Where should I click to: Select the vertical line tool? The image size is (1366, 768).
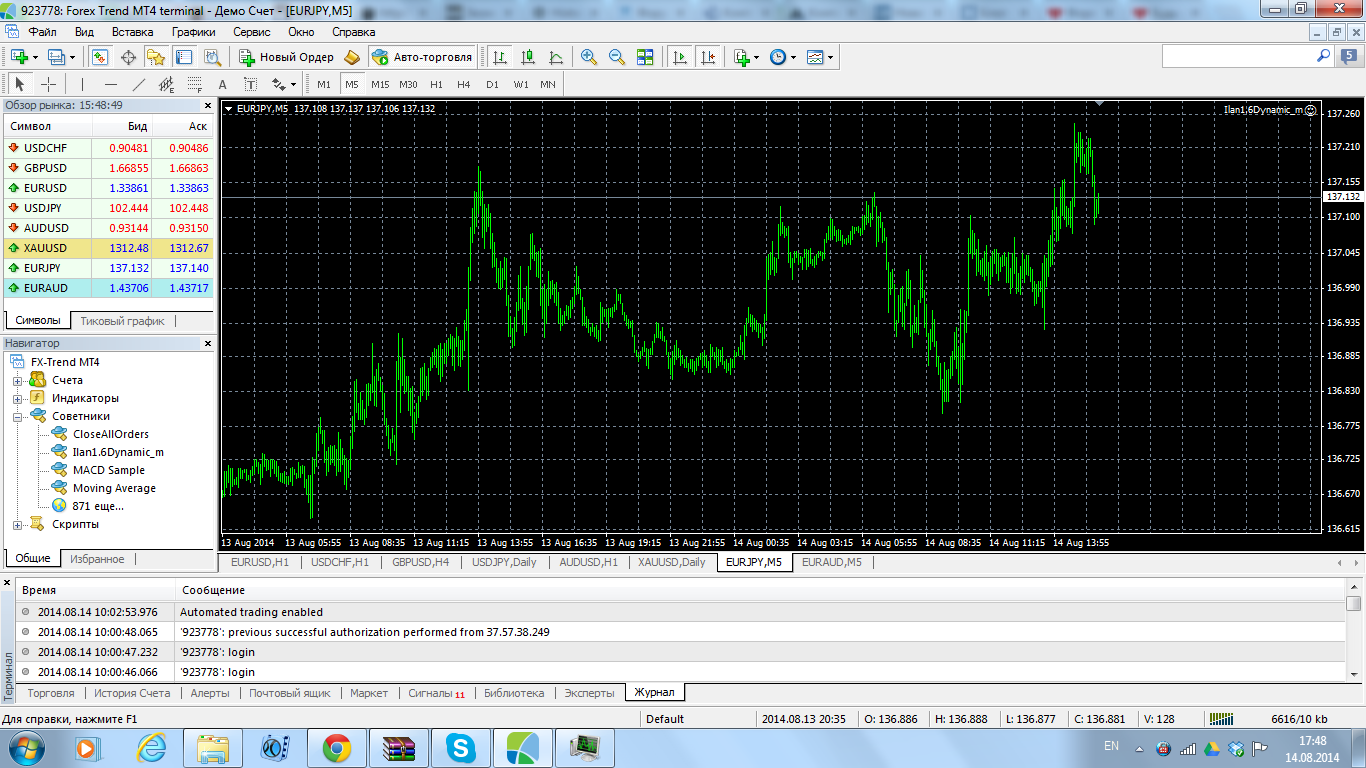[x=82, y=84]
